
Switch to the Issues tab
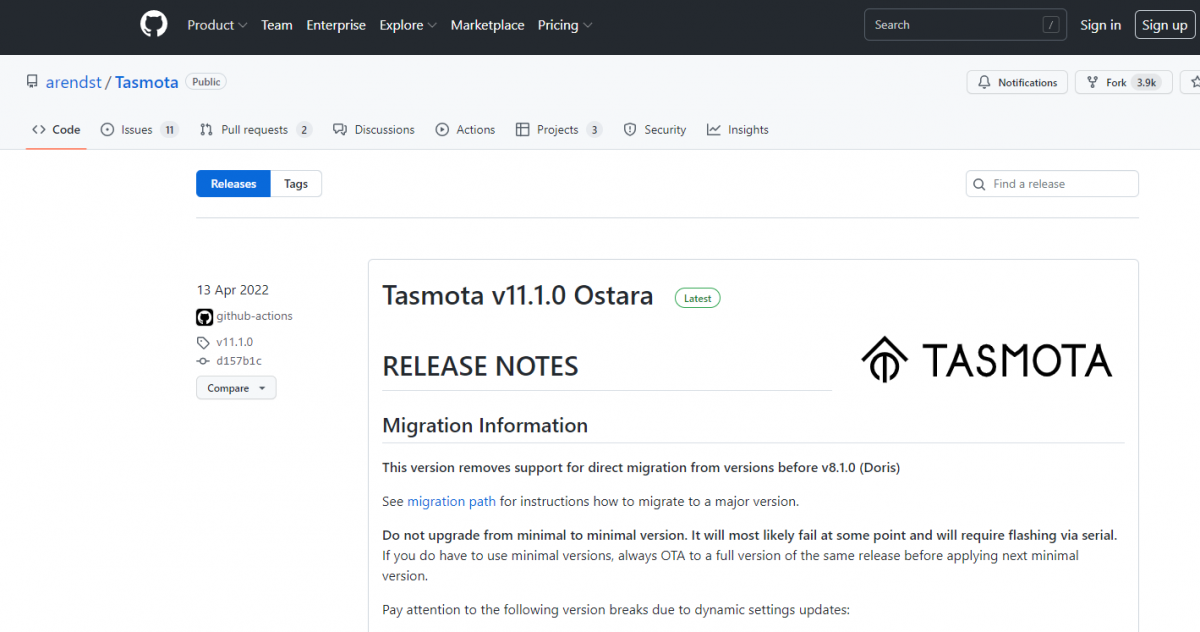coord(140,130)
